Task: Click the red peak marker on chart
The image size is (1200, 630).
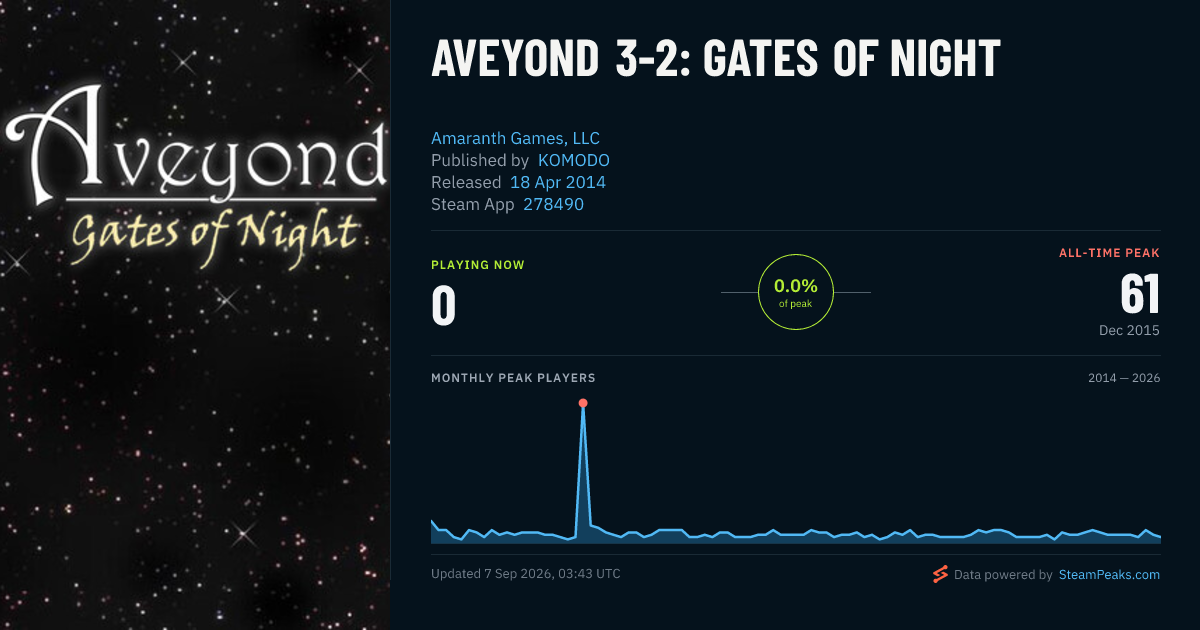Action: (x=583, y=403)
